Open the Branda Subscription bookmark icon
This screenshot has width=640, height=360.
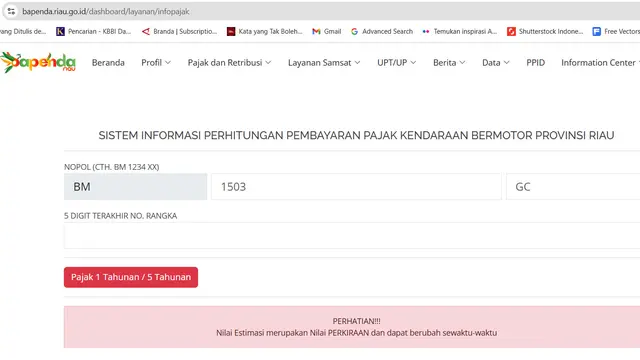[x=146, y=31]
